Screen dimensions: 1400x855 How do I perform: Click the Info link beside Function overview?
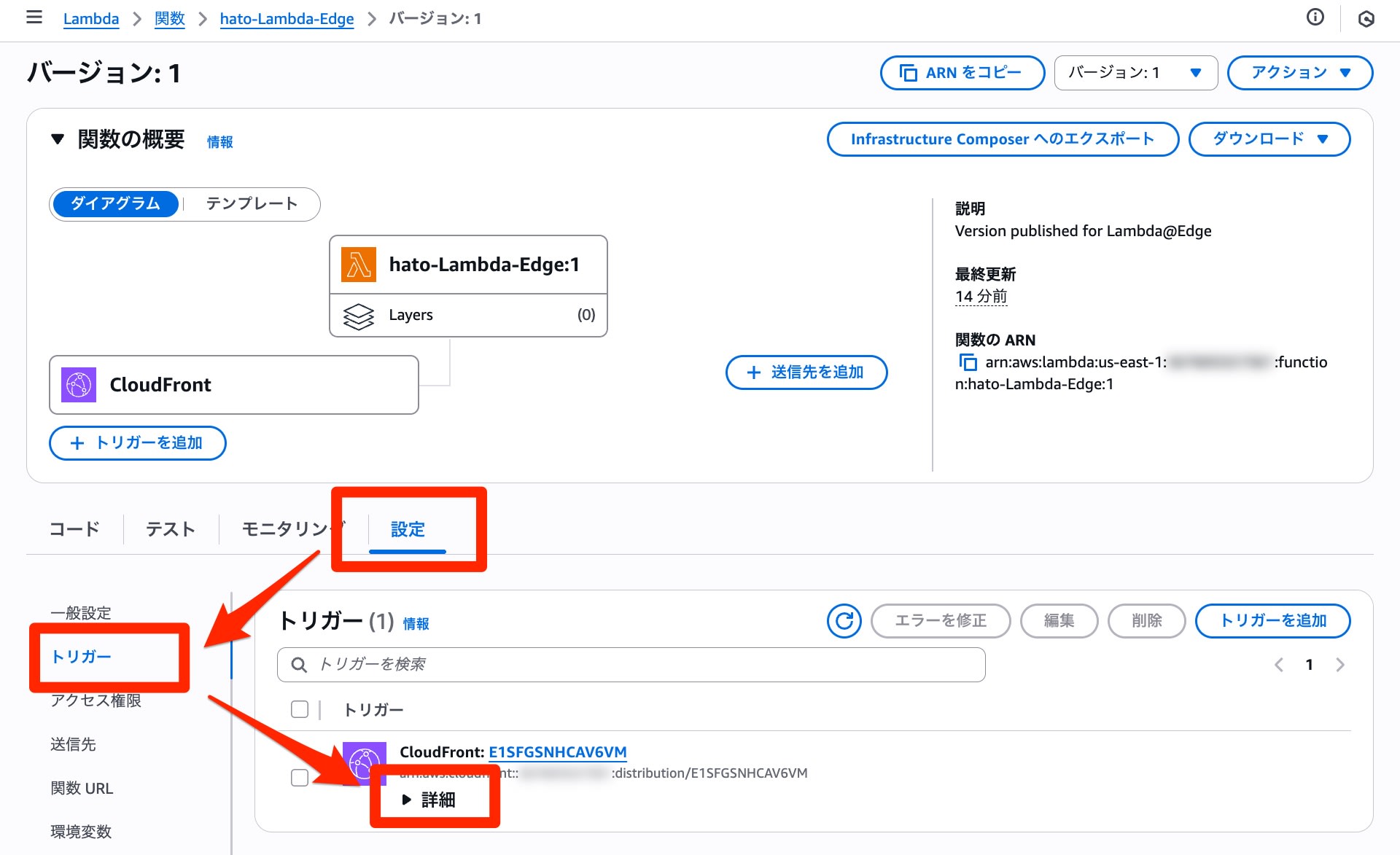pyautogui.click(x=219, y=142)
